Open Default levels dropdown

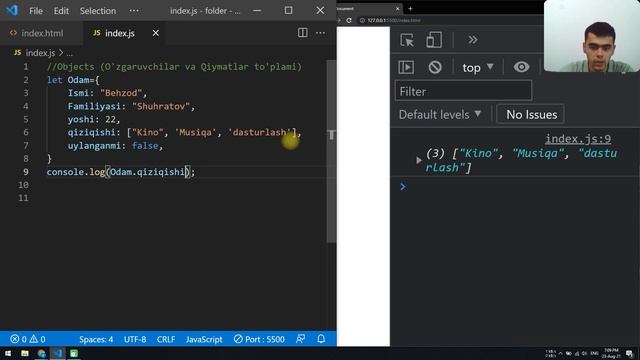point(440,115)
